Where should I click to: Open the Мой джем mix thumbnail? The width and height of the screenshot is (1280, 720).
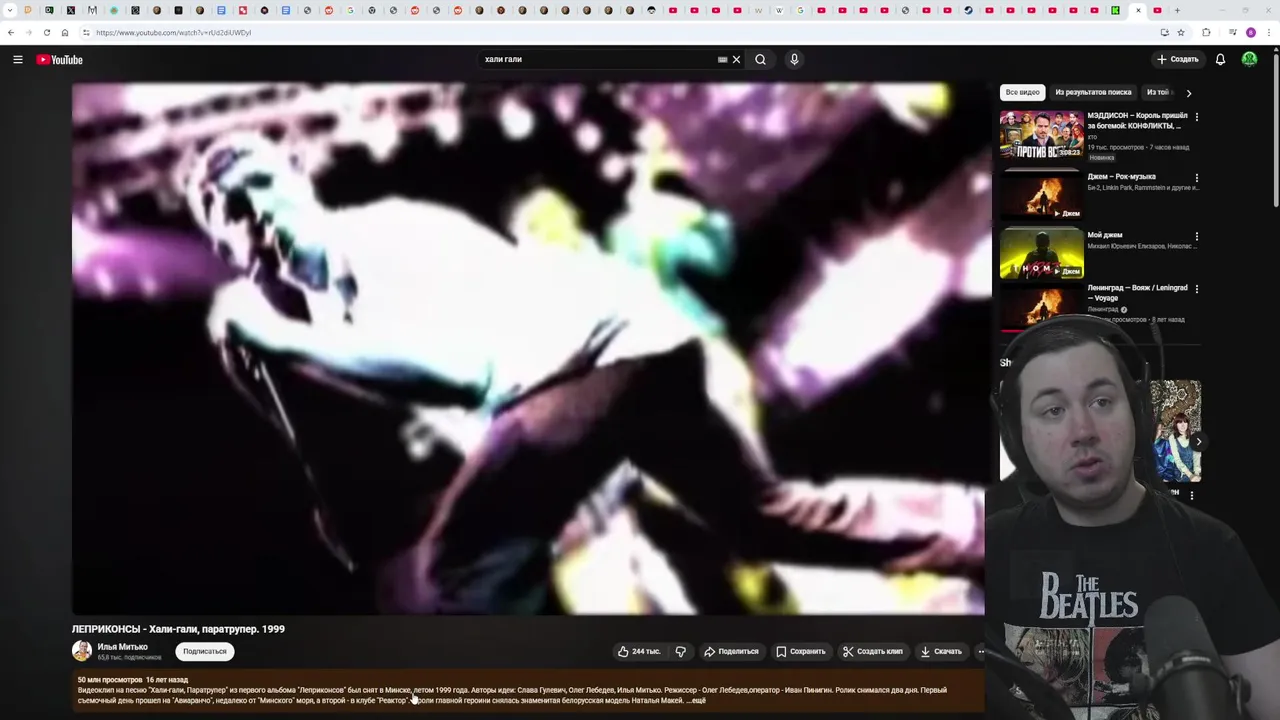coord(1041,254)
